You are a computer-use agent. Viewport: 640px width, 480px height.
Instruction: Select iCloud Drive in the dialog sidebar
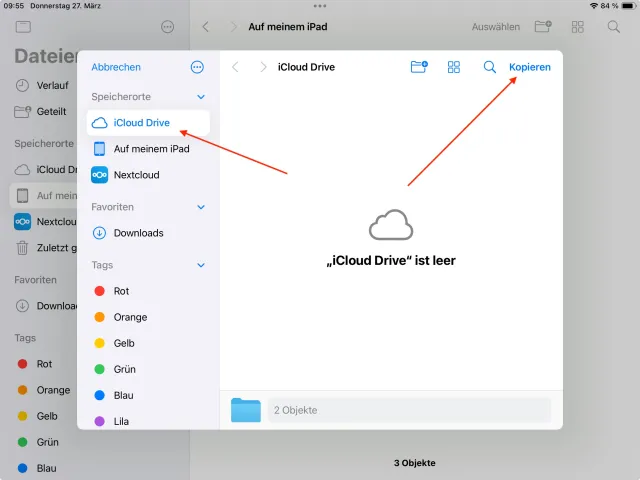pos(148,123)
